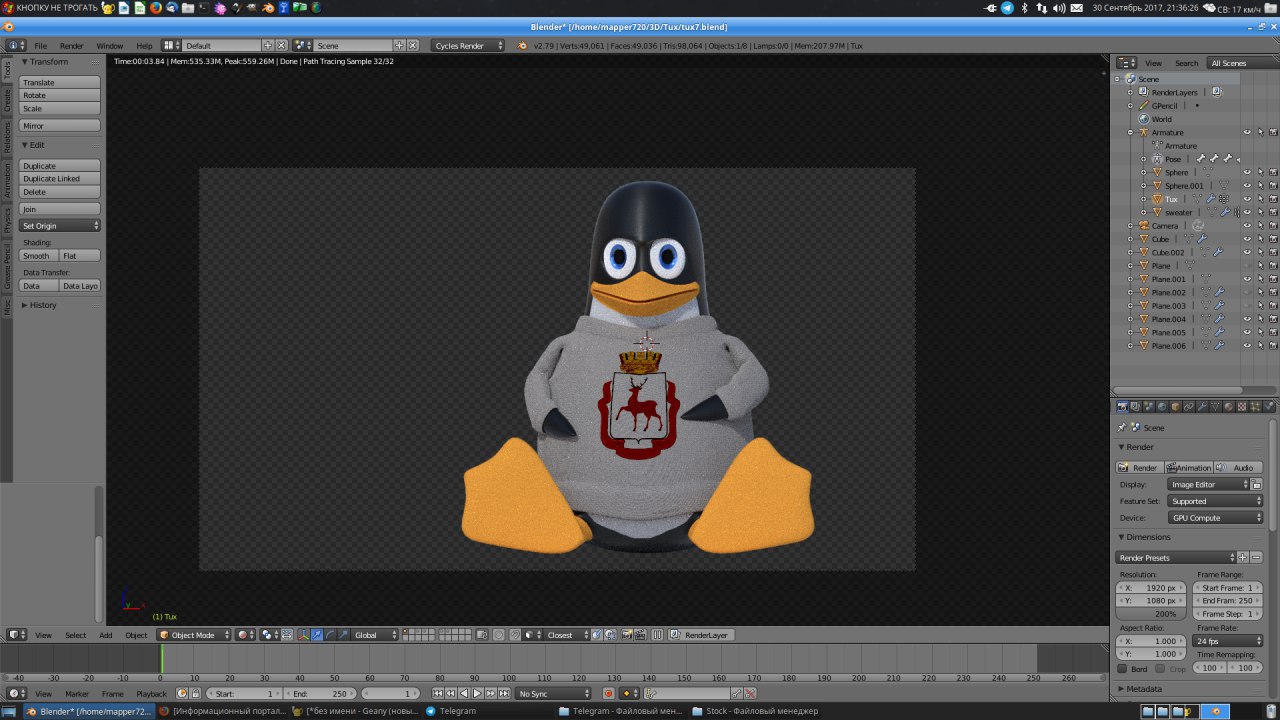Open the Material properties tab
This screenshot has width=1280, height=720.
(x=1228, y=407)
